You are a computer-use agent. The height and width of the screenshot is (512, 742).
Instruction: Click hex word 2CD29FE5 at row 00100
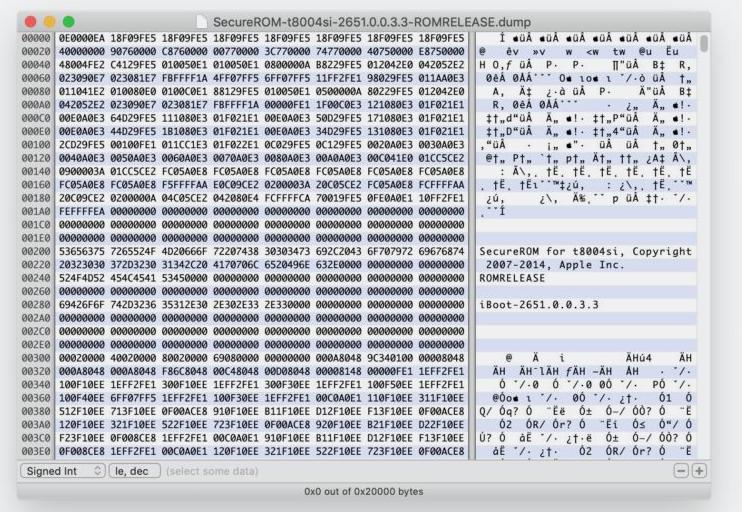tap(82, 145)
